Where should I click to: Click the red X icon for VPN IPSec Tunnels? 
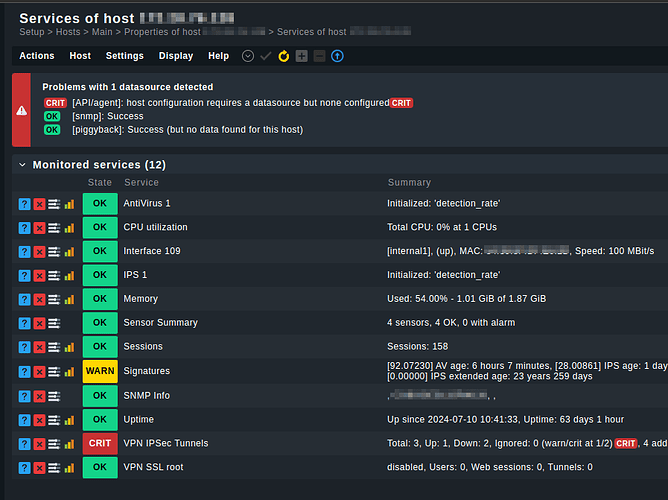[x=39, y=444]
